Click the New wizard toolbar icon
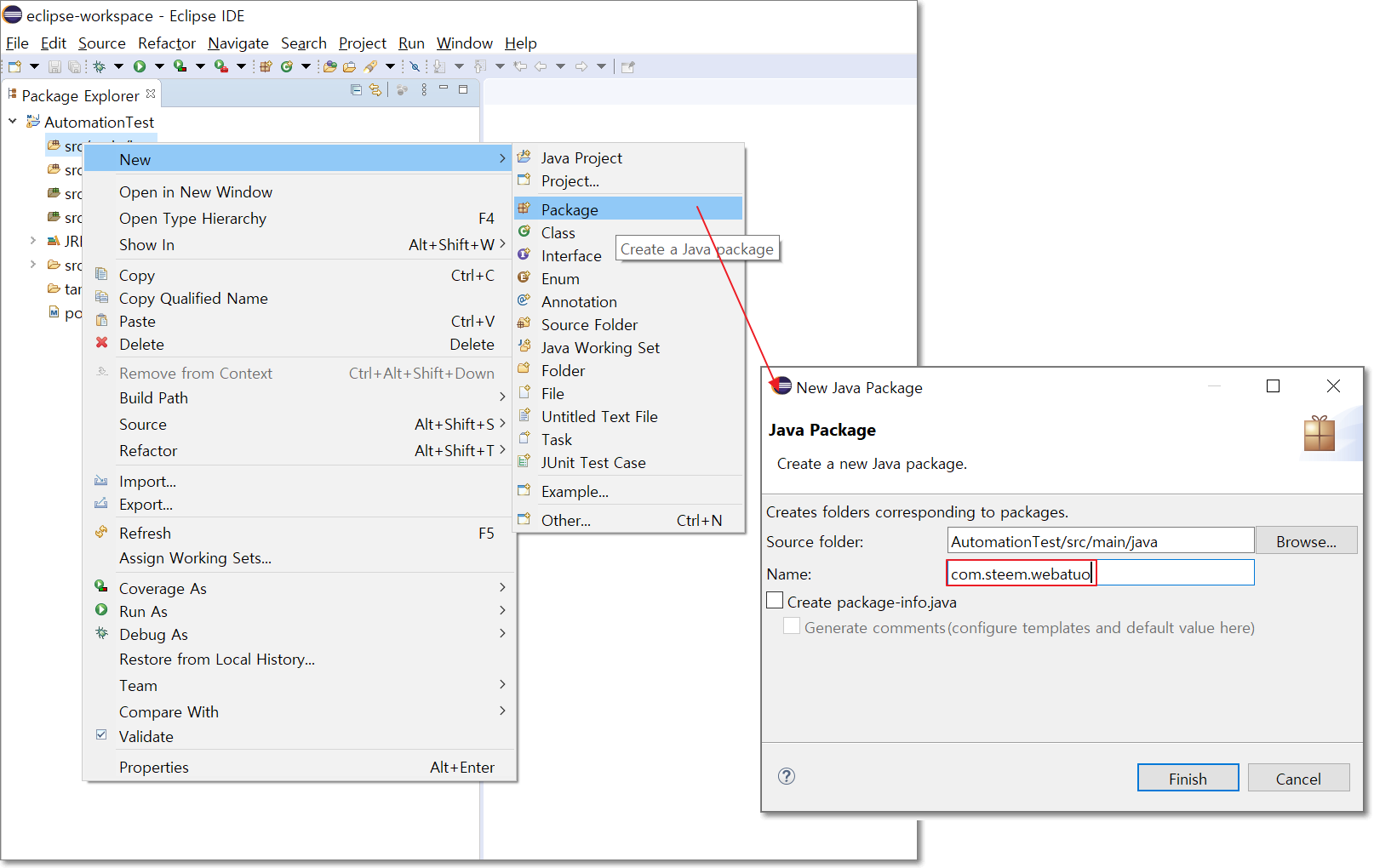 point(14,66)
